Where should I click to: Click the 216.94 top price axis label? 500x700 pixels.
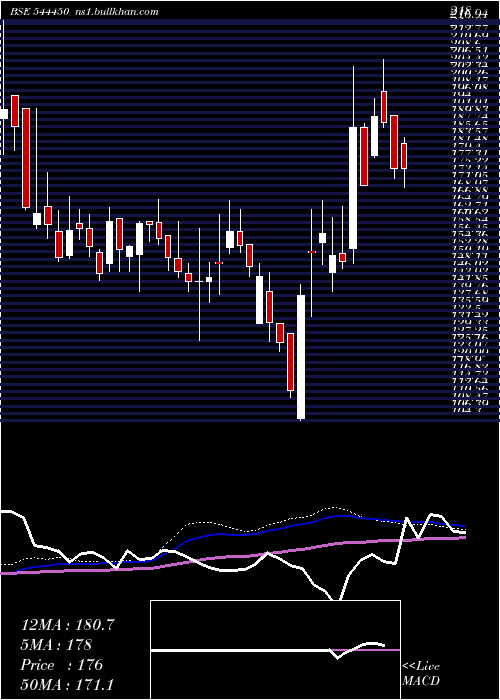[x=469, y=15]
